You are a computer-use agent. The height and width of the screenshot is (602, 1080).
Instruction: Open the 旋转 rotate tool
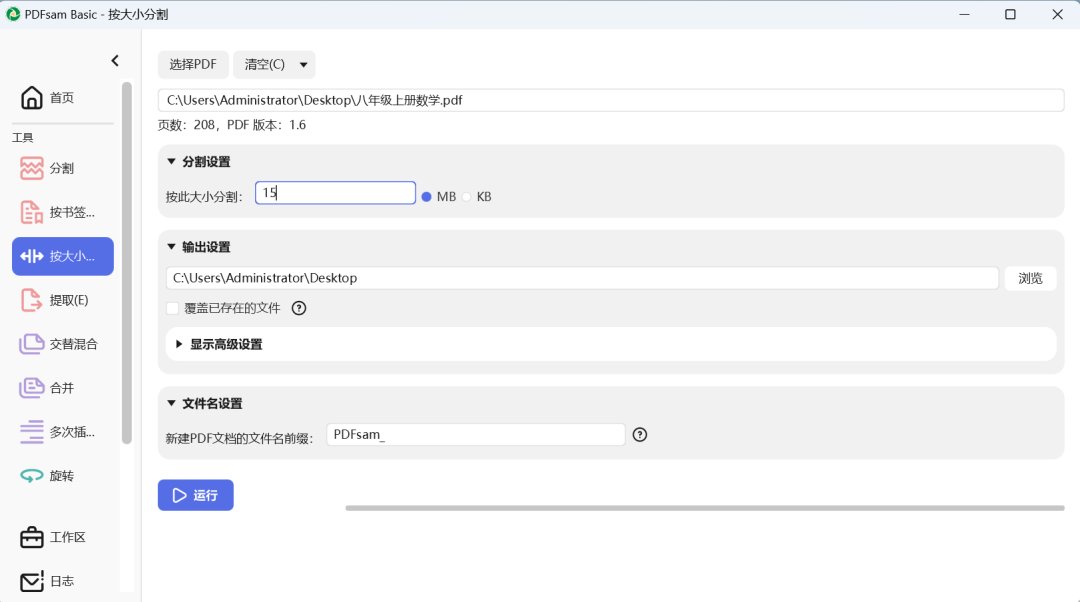[63, 476]
